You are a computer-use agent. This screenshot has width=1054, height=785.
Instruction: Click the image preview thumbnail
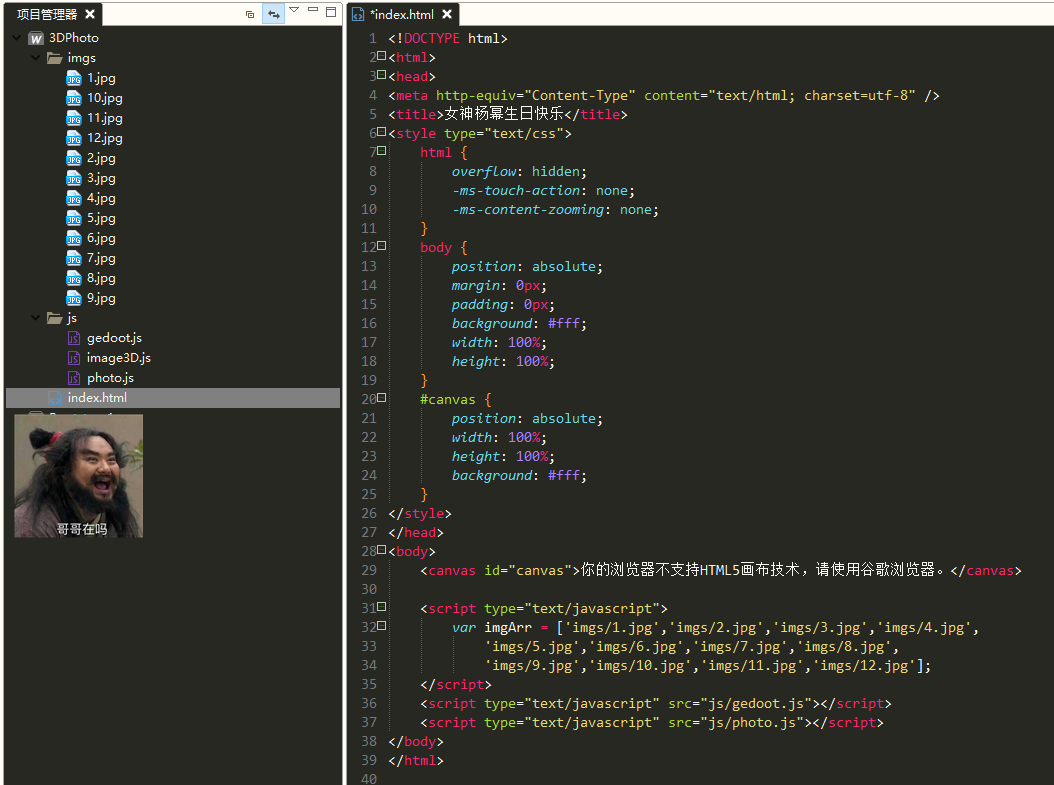click(79, 476)
